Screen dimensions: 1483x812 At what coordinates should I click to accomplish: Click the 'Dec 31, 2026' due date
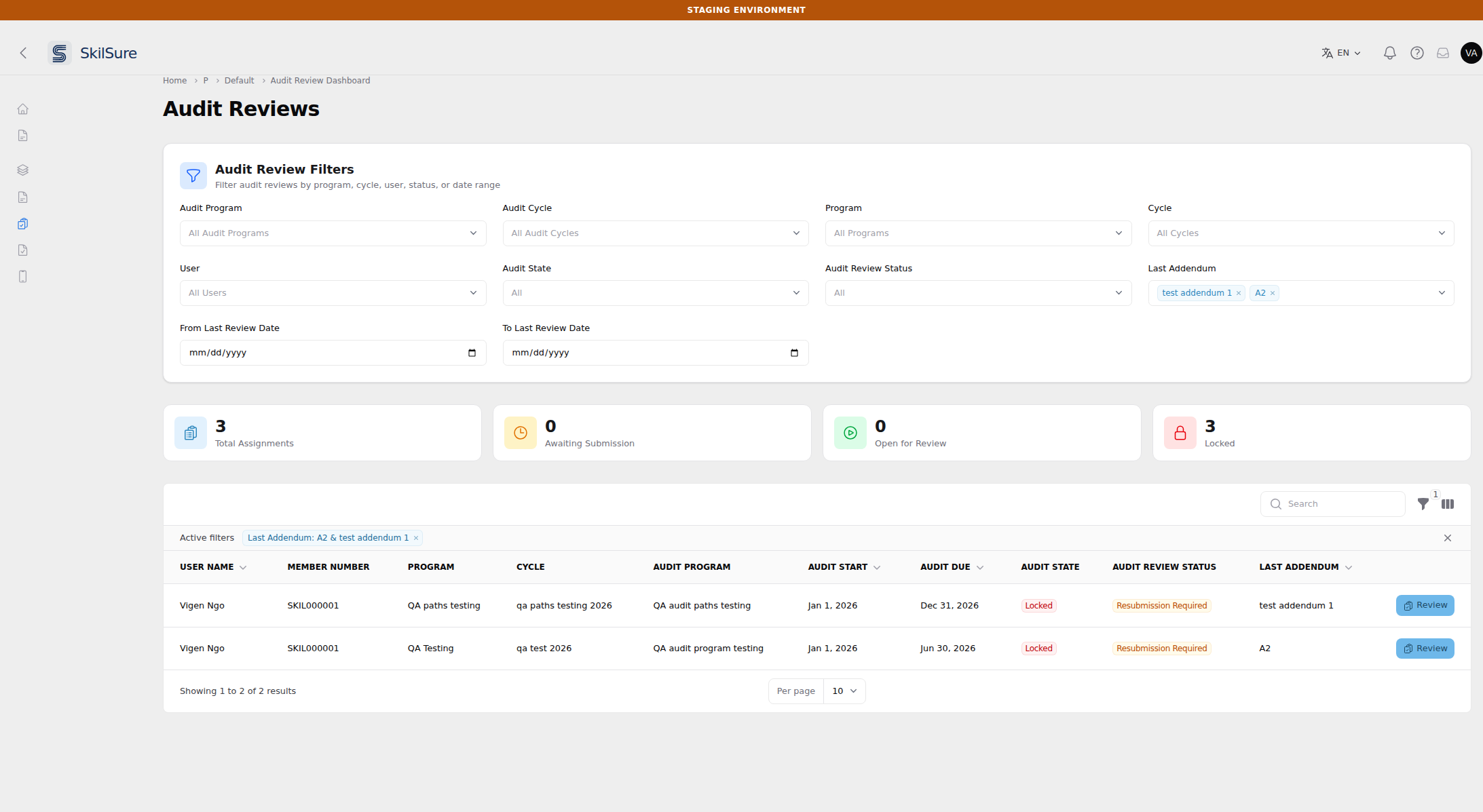(x=949, y=606)
